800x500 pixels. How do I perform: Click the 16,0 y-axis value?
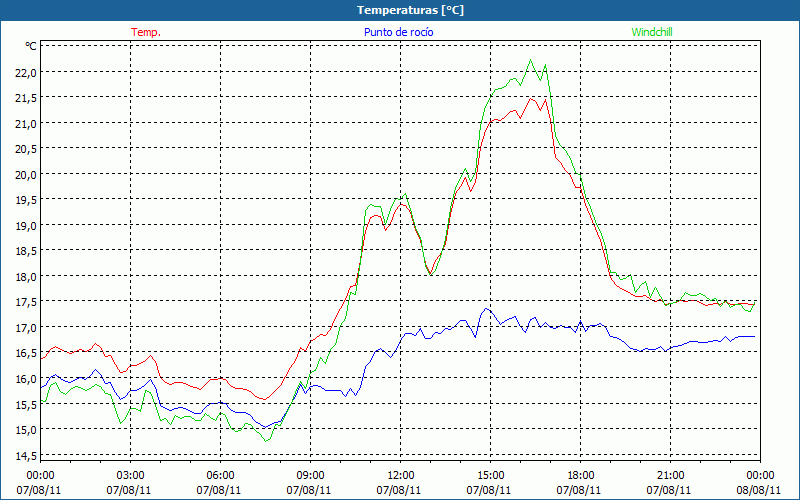(27, 379)
